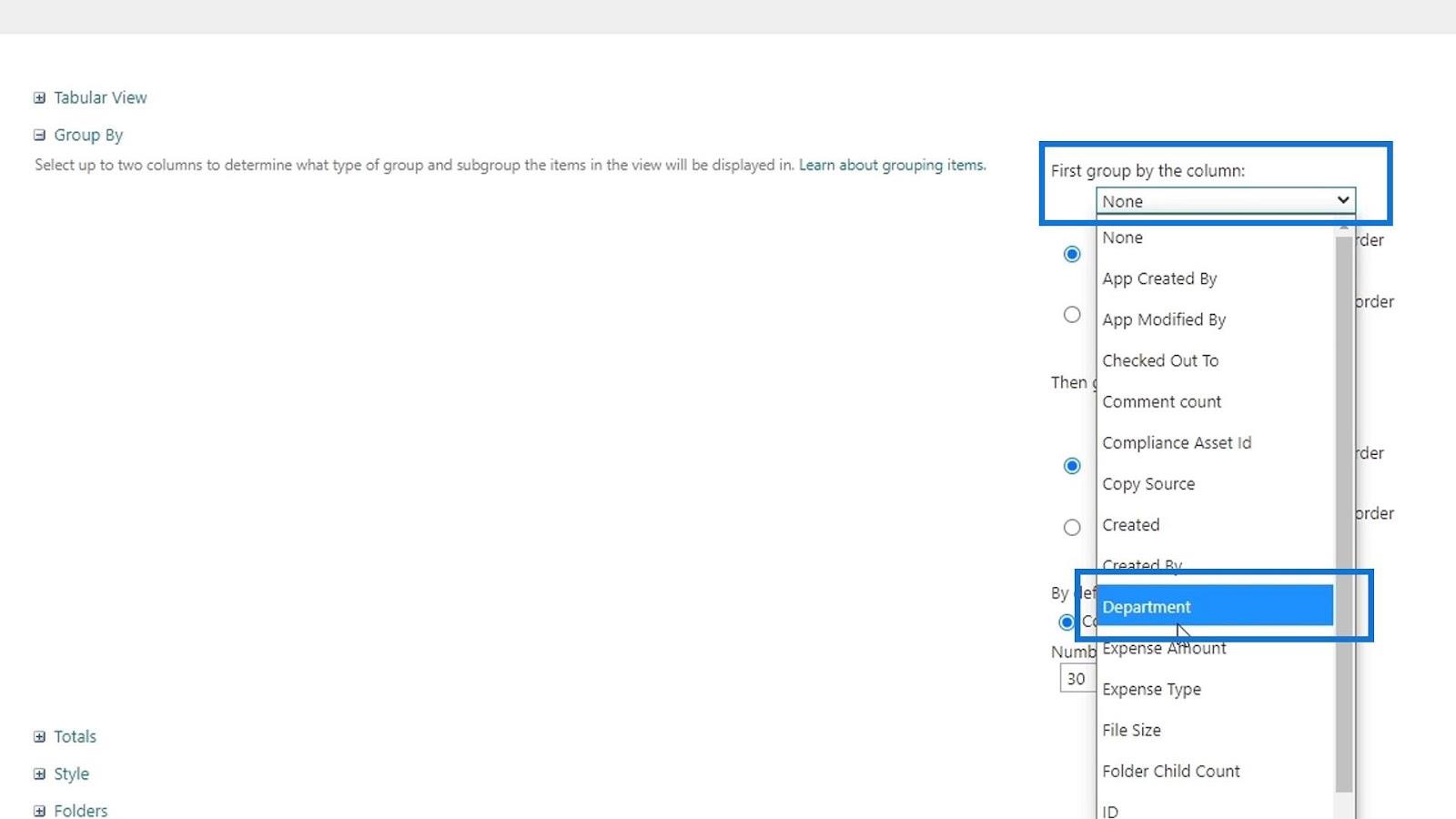
Task: Select second group ascending order radio
Action: tap(1072, 466)
